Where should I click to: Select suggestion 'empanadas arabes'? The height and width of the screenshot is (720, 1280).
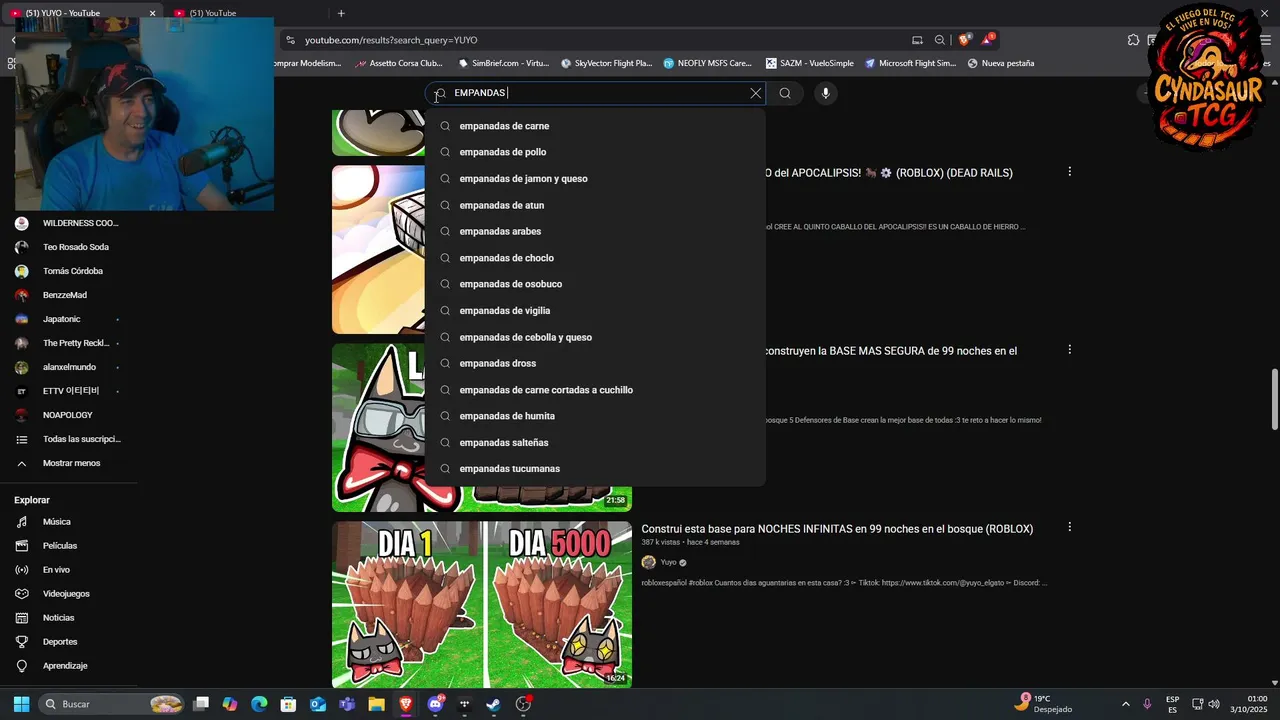595,231
